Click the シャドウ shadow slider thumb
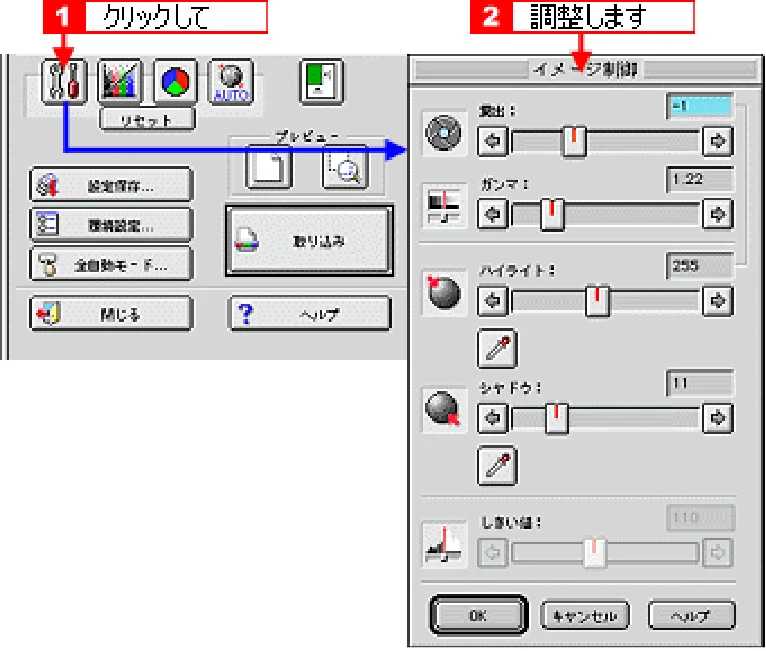This screenshot has width=766, height=651. 556,418
